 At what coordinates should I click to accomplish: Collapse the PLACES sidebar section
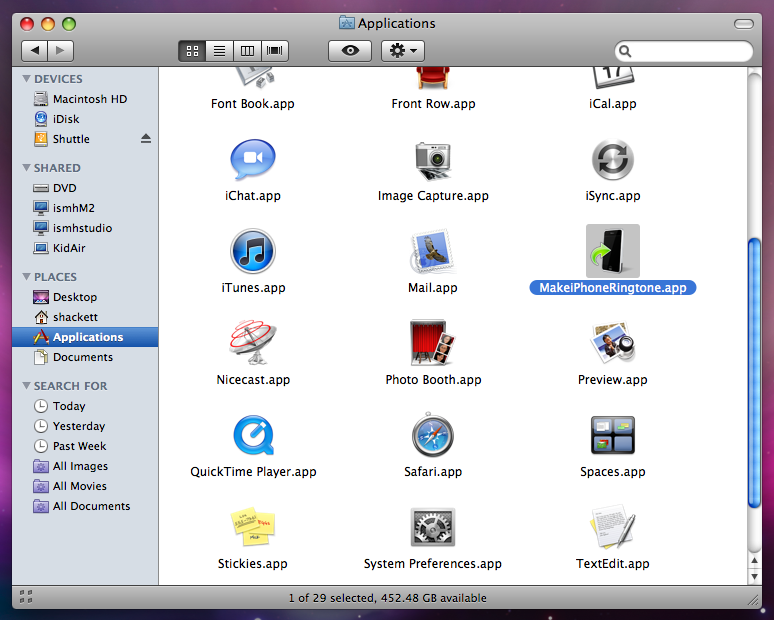pos(26,276)
